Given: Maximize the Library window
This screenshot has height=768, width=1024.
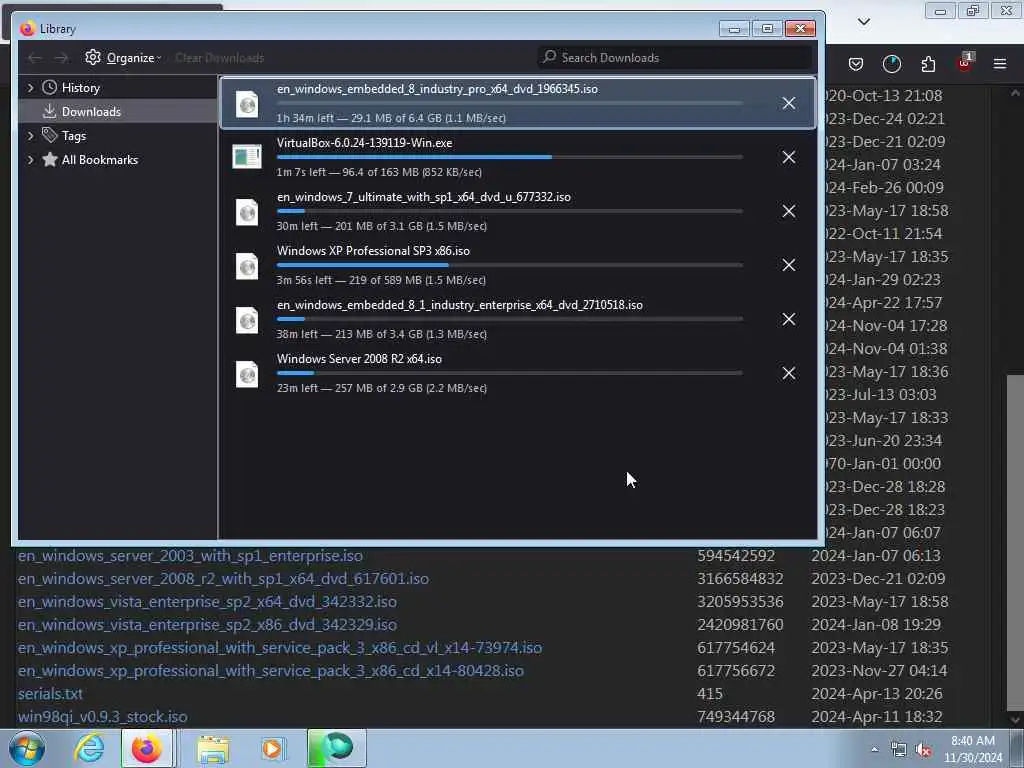Looking at the screenshot, I should tap(767, 29).
